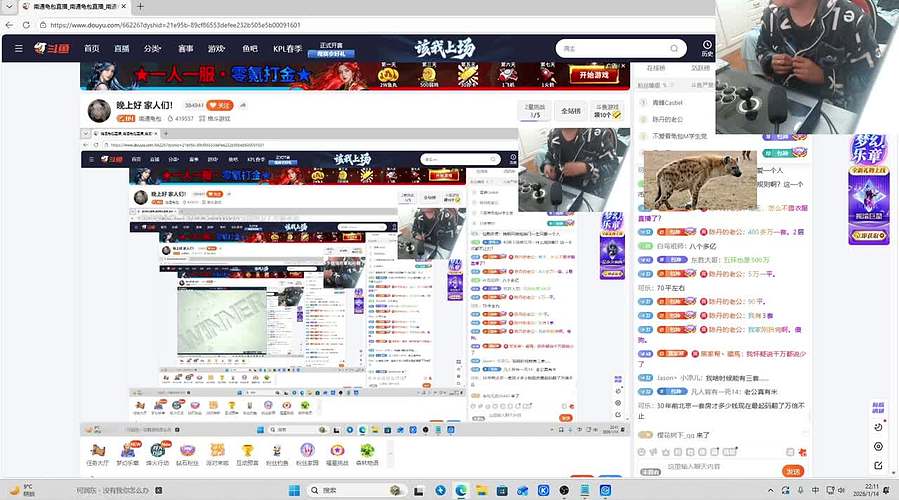
Task: Go back in the browser
Action: [x=9, y=25]
